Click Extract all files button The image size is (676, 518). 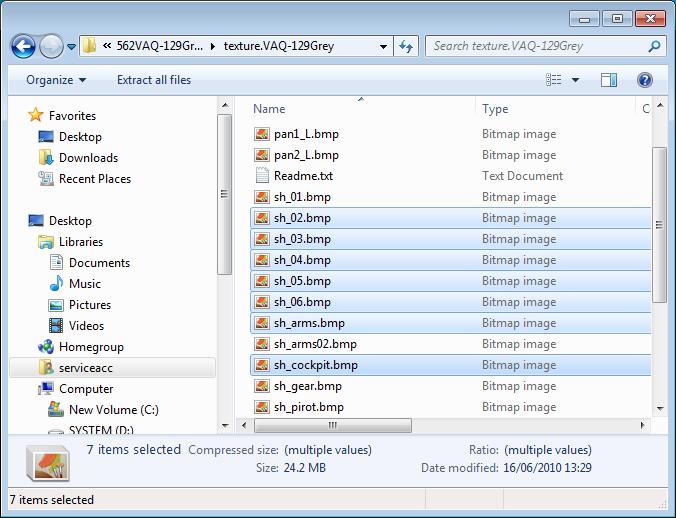click(154, 80)
